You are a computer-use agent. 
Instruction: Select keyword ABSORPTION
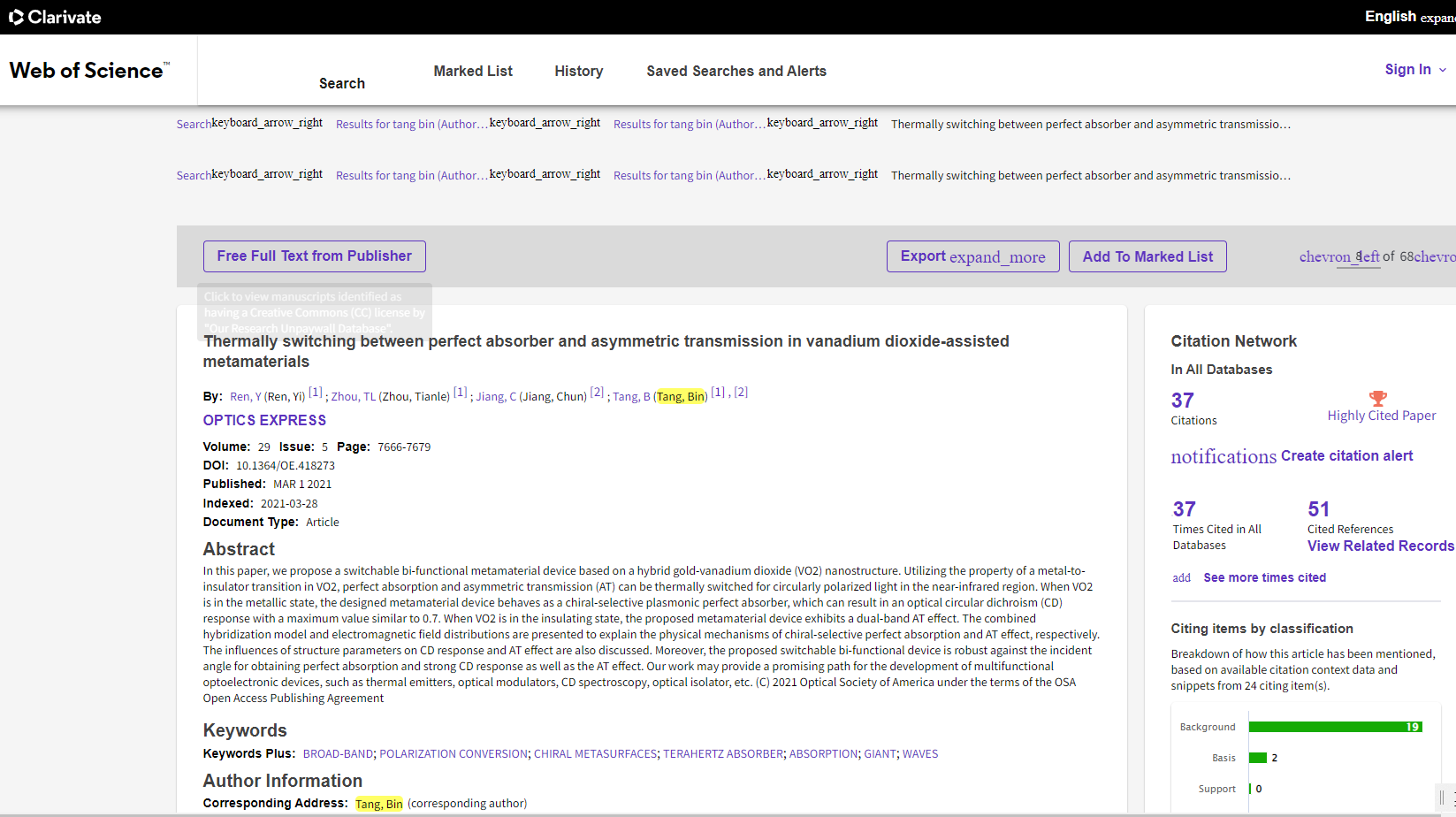point(823,754)
